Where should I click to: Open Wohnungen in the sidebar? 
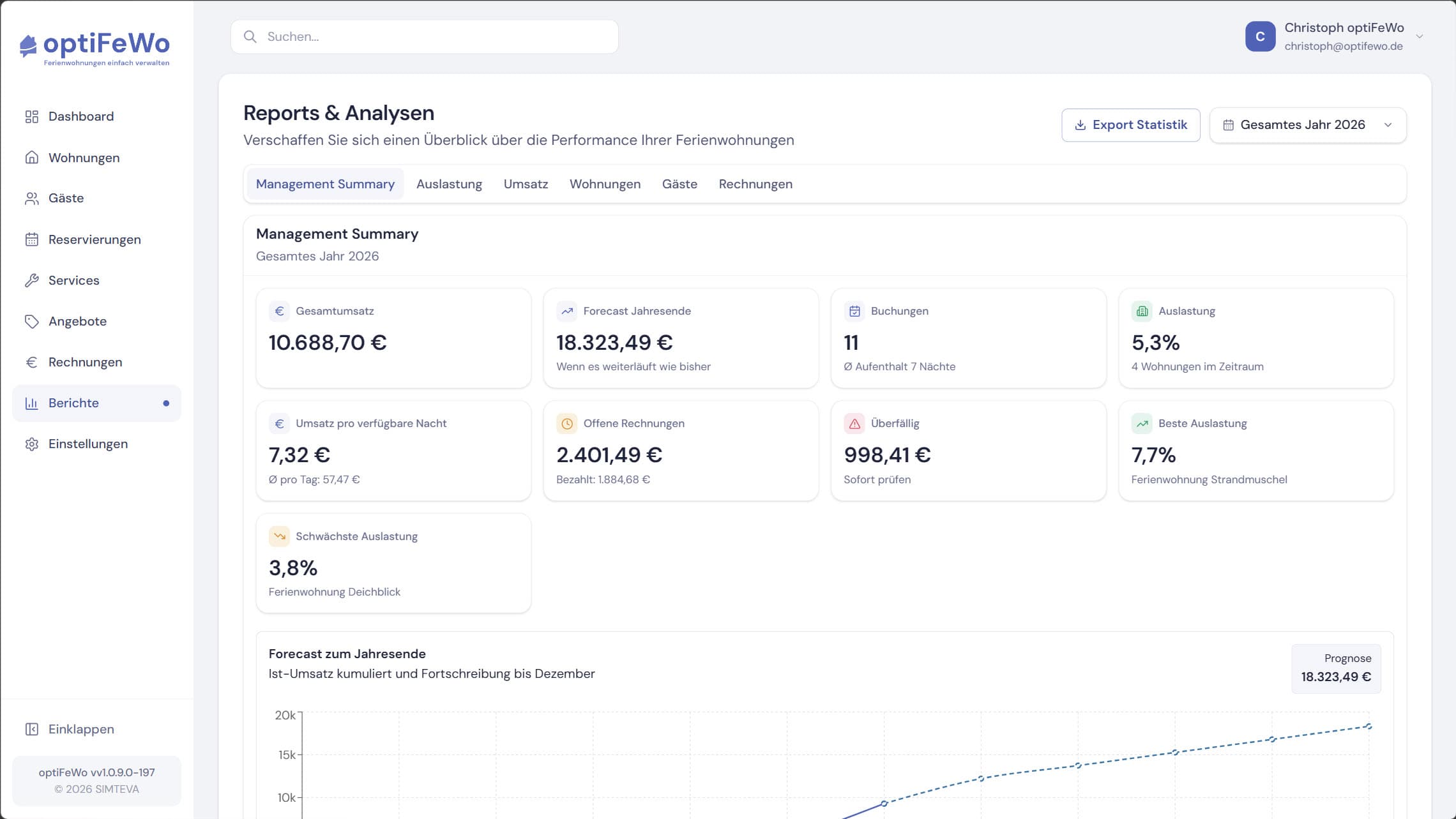97,158
